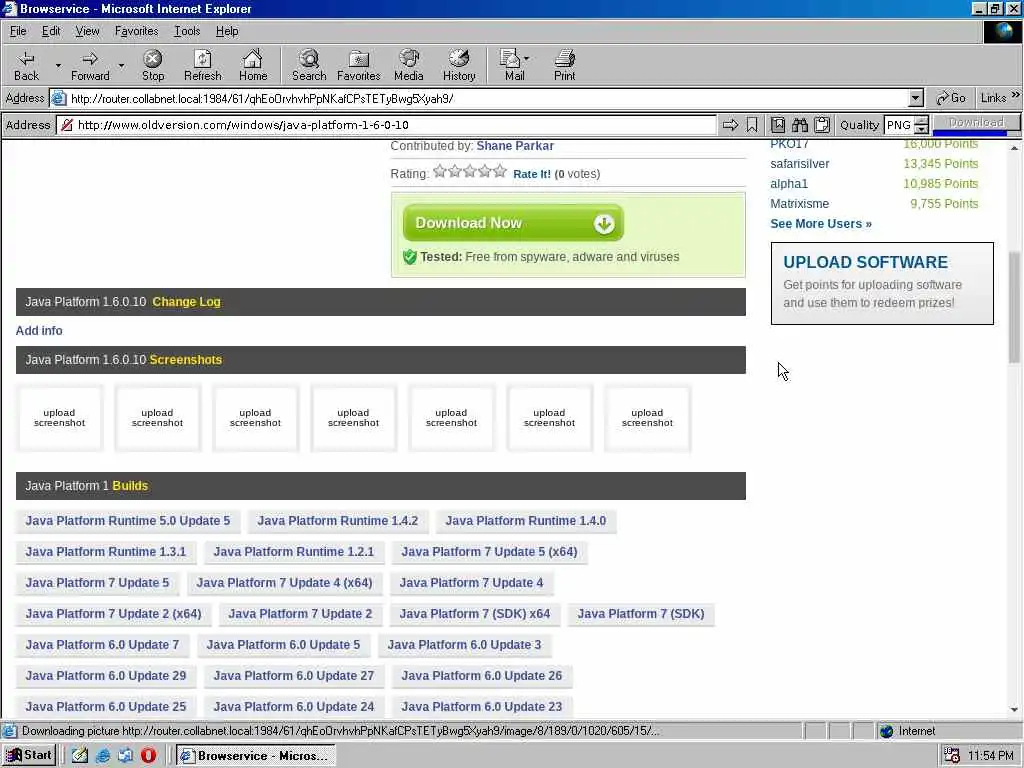Launch Outlook Express from quick launch

(x=125, y=756)
